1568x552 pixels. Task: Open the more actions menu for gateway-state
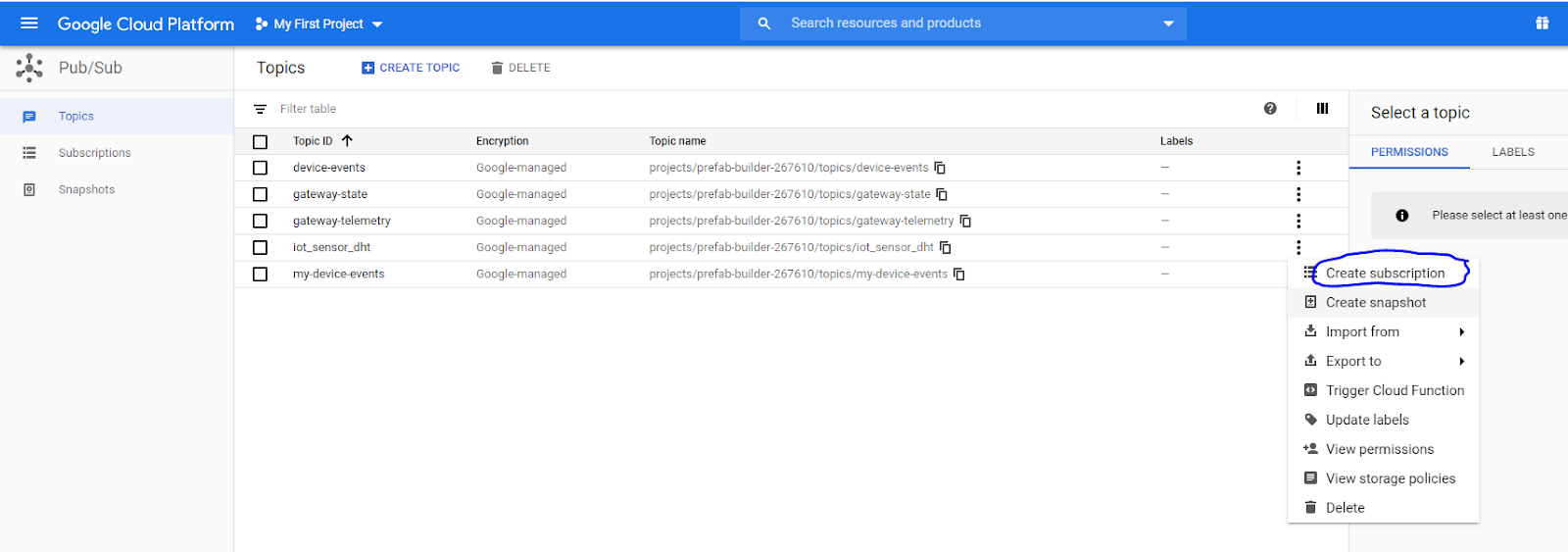tap(1298, 194)
